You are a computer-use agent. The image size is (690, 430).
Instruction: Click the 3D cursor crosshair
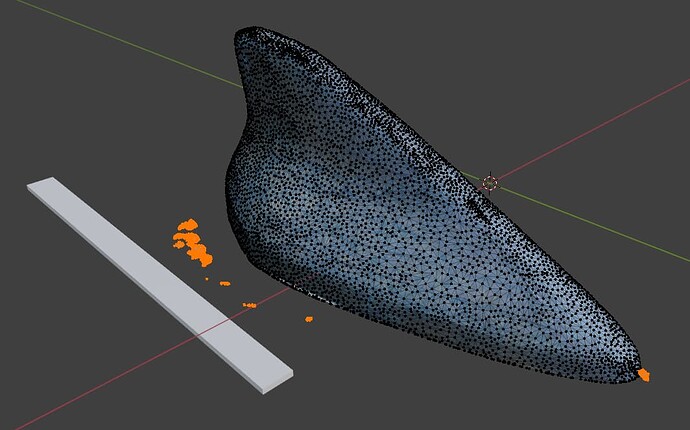tap(490, 183)
